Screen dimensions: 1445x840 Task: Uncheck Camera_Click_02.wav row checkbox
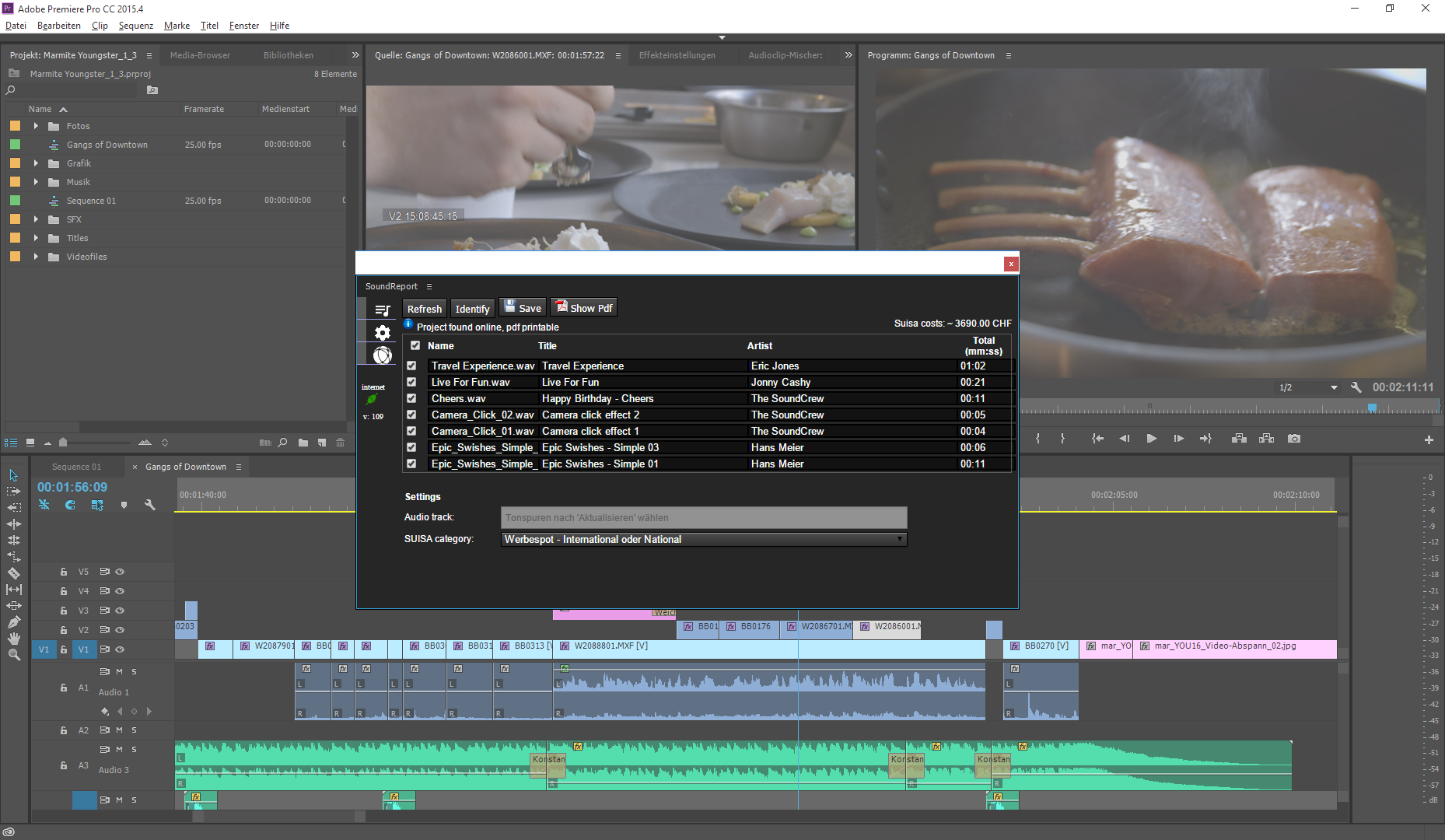pyautogui.click(x=411, y=415)
